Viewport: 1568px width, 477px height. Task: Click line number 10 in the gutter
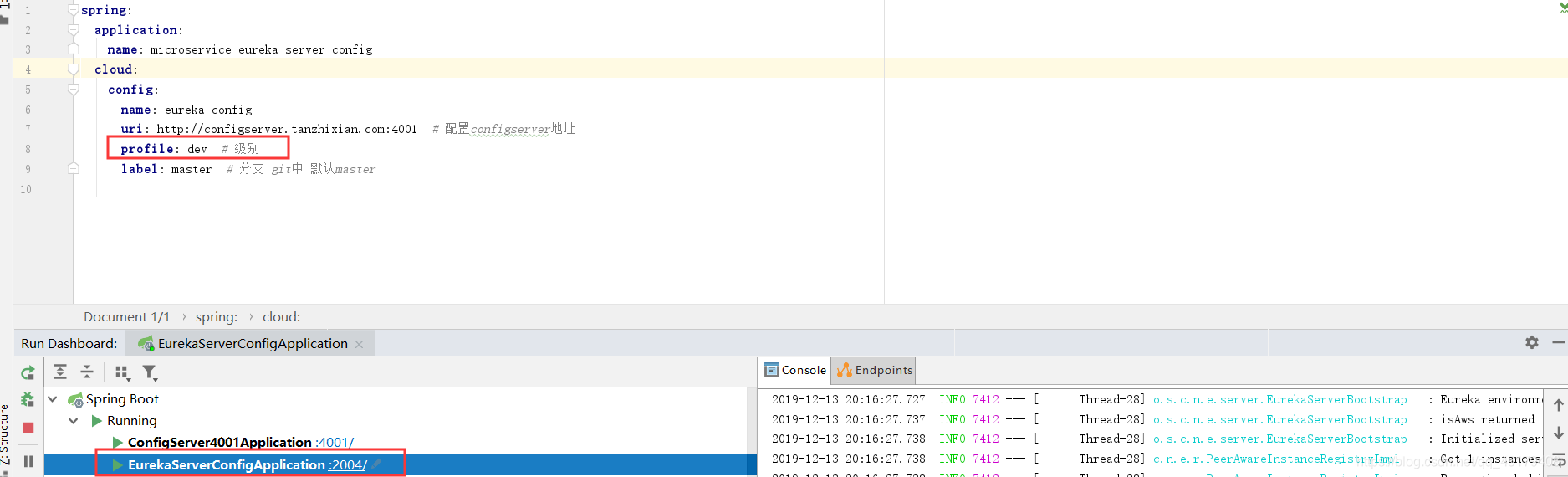coord(26,189)
